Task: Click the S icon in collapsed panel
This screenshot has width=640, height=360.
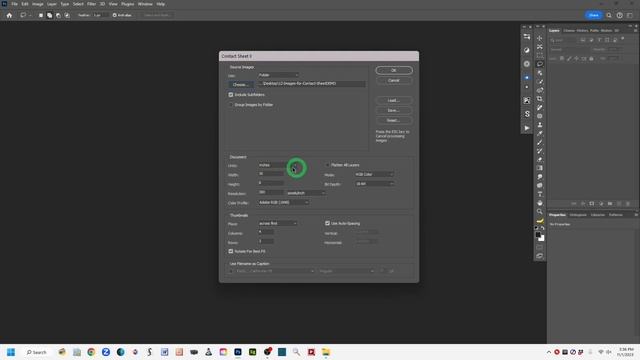Action: pos(527,114)
